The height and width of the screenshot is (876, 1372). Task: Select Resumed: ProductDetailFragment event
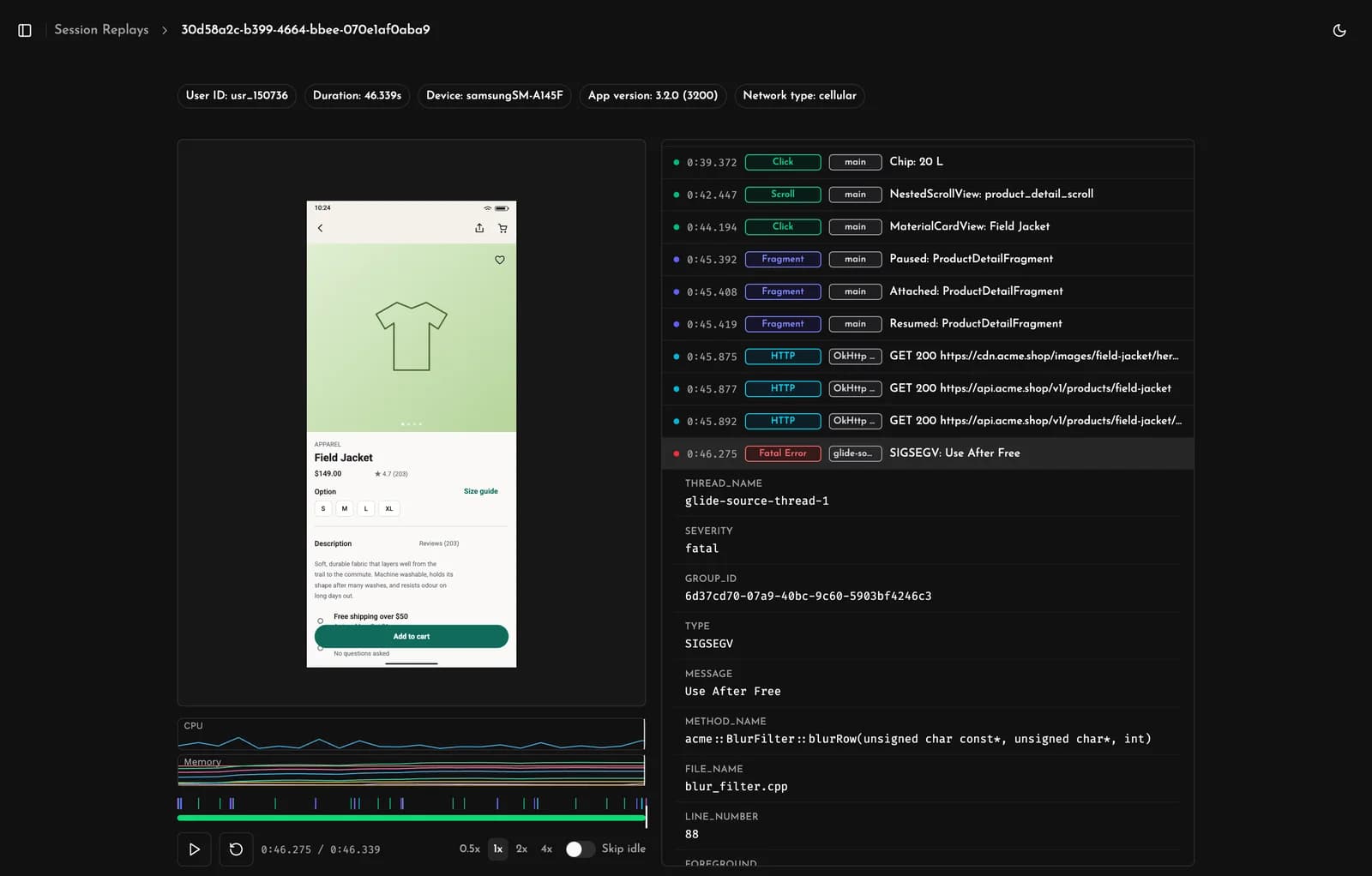click(928, 324)
